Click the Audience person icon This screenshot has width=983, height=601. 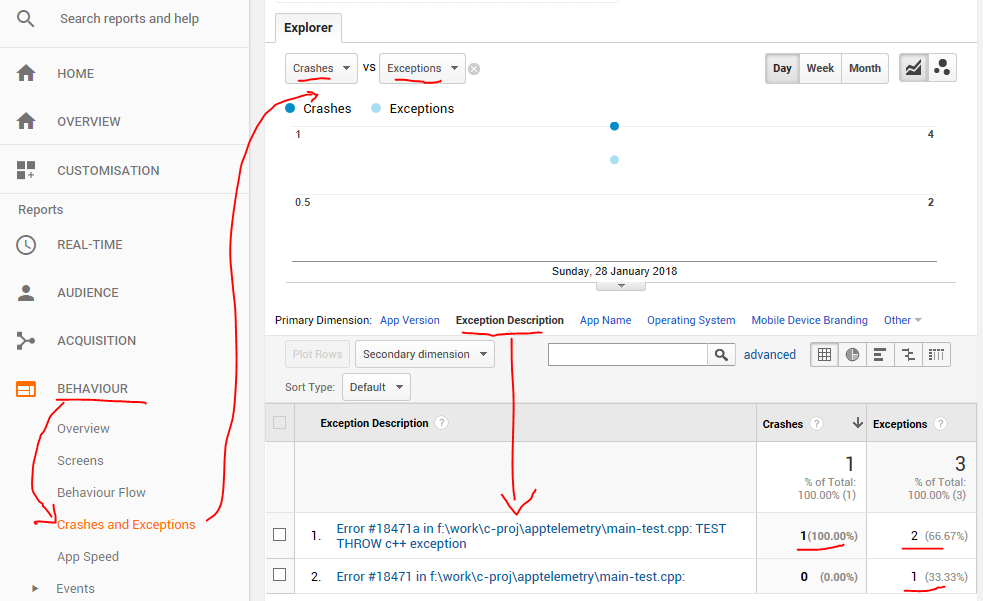pyautogui.click(x=26, y=293)
